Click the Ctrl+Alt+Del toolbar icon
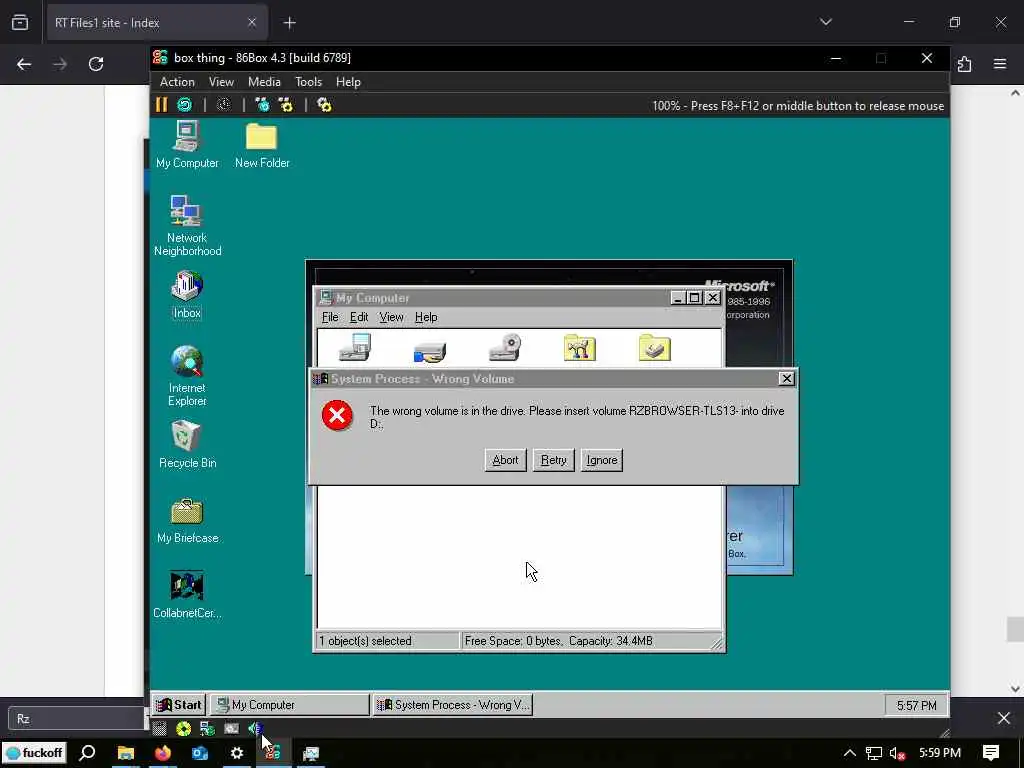The image size is (1024, 768). [x=262, y=104]
